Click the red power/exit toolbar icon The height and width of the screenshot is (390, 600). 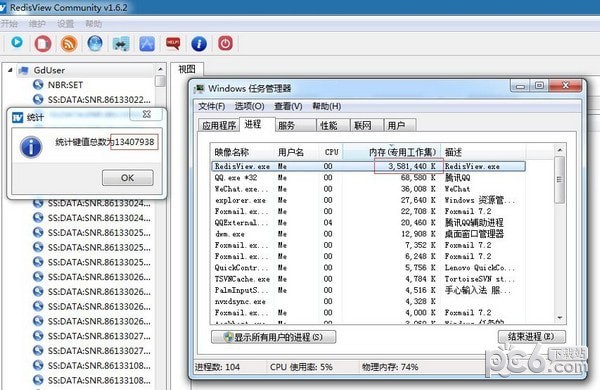[x=225, y=43]
